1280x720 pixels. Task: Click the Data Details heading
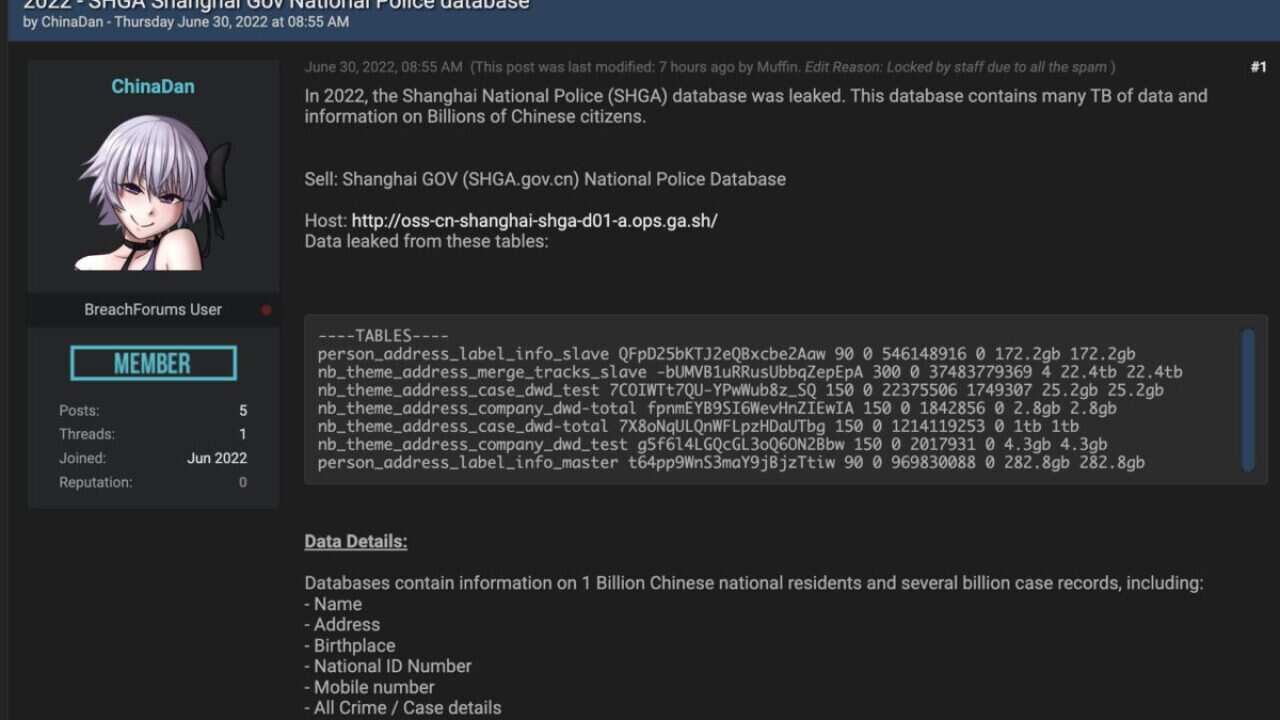[356, 542]
